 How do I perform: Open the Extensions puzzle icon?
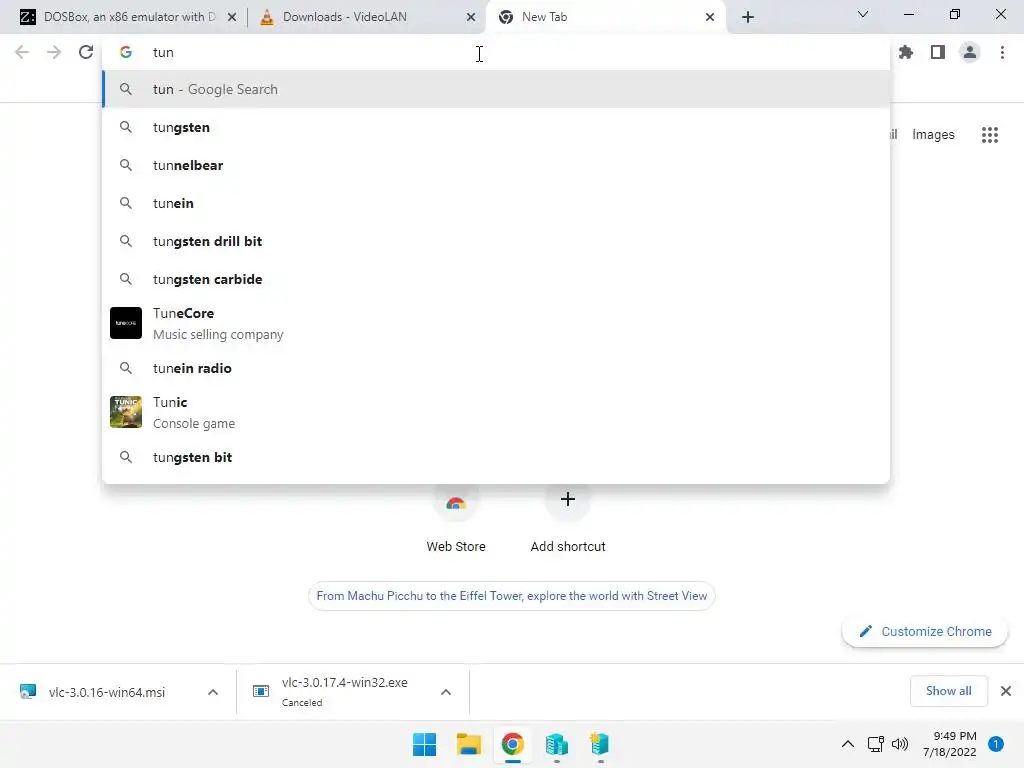pyautogui.click(x=906, y=52)
